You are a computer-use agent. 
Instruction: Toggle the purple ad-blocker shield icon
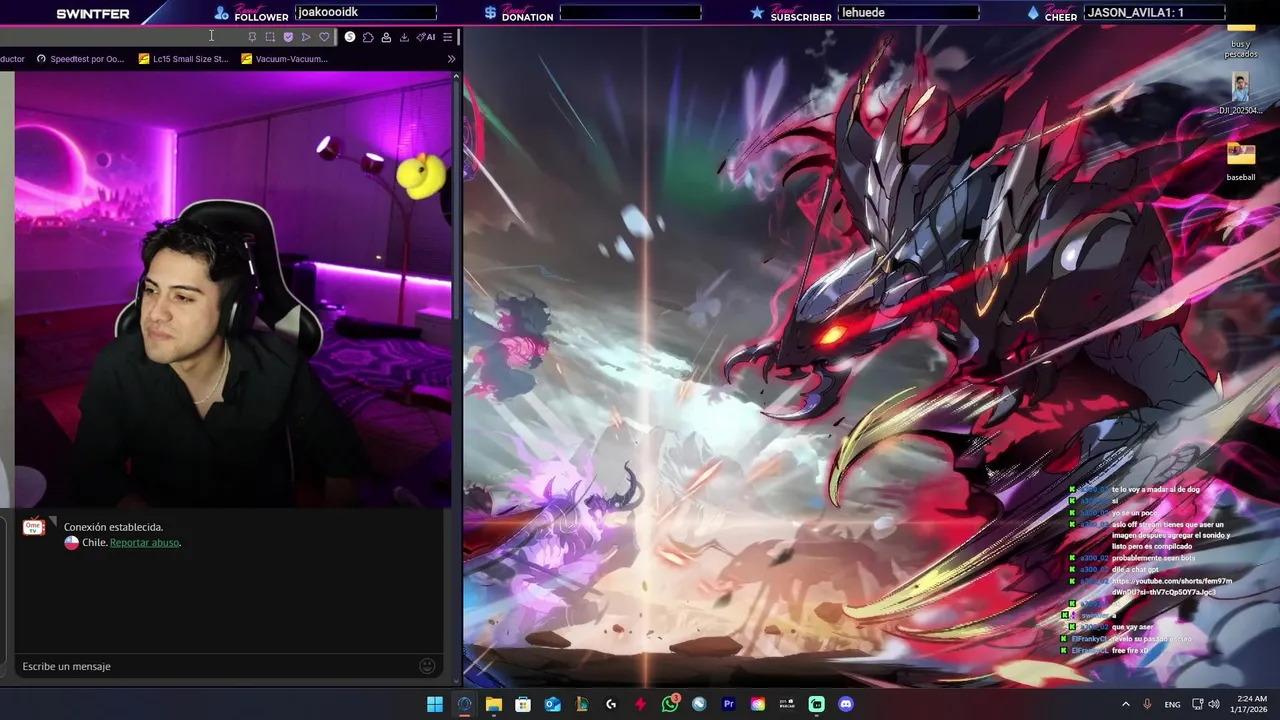[288, 37]
